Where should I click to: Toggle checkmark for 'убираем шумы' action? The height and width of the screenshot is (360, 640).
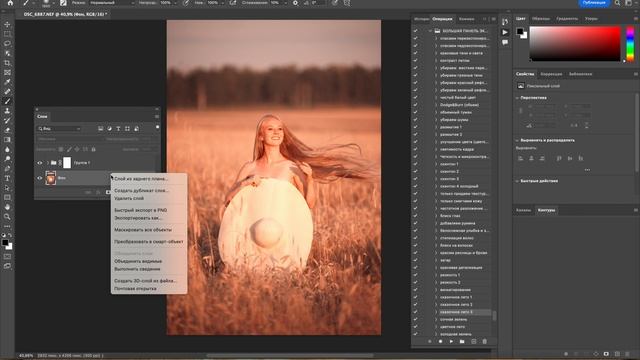pyautogui.click(x=416, y=120)
